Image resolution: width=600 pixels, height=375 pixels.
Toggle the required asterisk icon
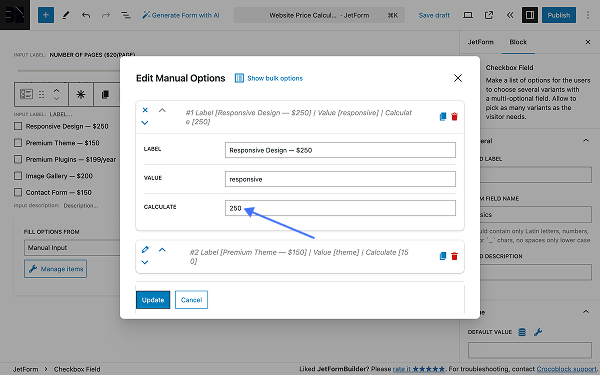click(x=81, y=94)
